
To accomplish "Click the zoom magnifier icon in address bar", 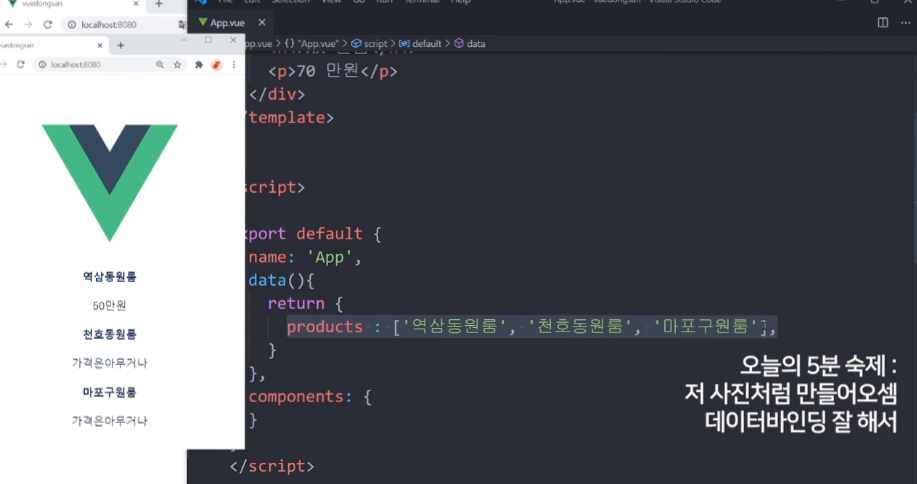I will pyautogui.click(x=160, y=65).
